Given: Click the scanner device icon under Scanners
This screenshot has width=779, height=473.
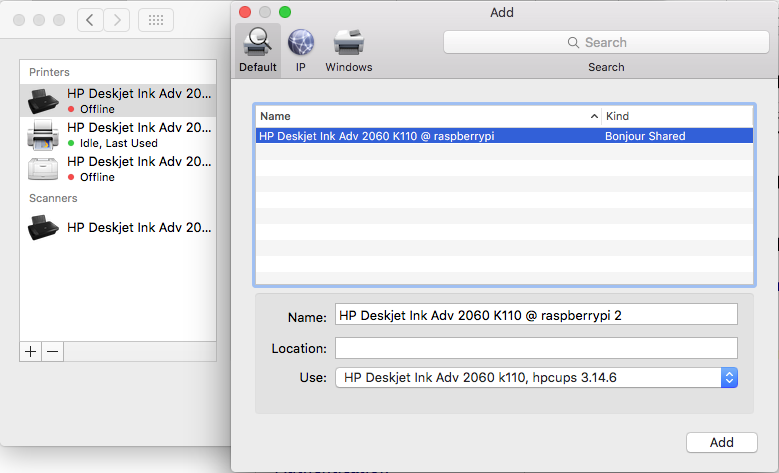Looking at the screenshot, I should tap(43, 228).
